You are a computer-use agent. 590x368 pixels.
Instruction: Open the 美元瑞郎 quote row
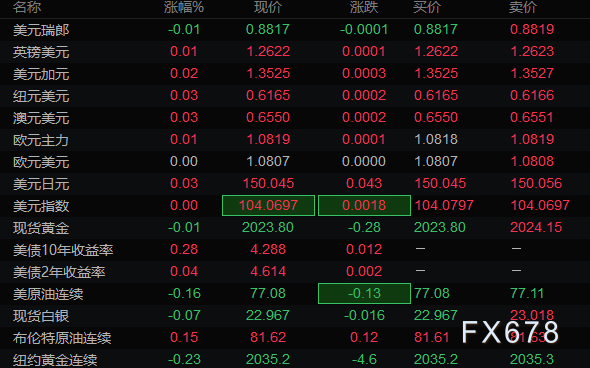tap(295, 30)
